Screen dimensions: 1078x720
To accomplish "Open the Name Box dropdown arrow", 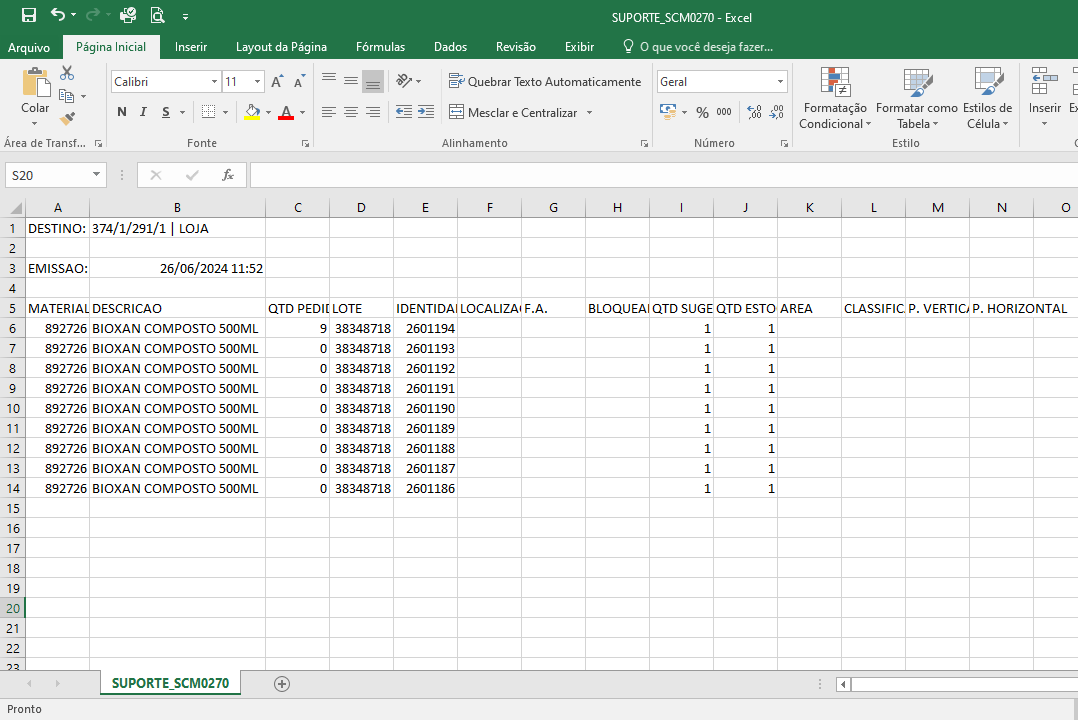I will (x=97, y=175).
